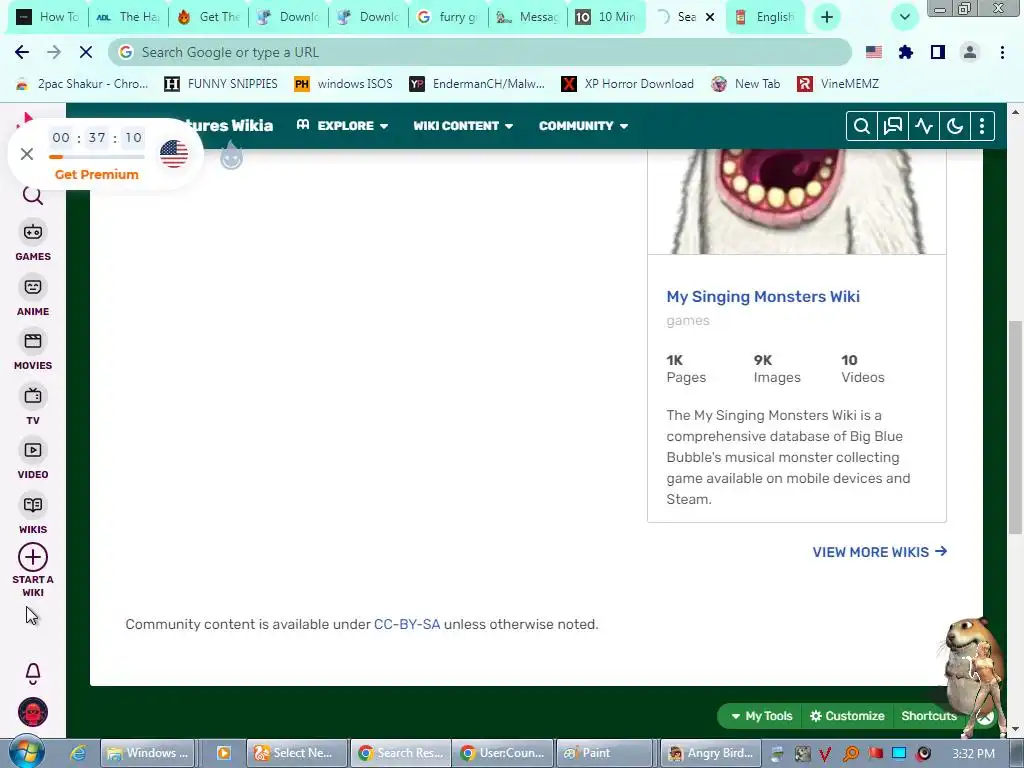This screenshot has width=1024, height=768.
Task: Switch to the How To tab
Action: pyautogui.click(x=47, y=17)
